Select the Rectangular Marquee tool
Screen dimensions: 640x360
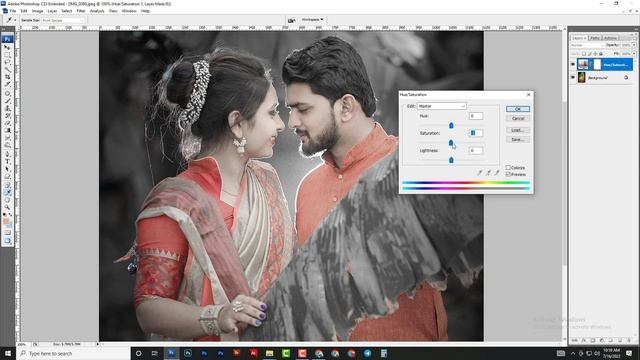pos(7,54)
